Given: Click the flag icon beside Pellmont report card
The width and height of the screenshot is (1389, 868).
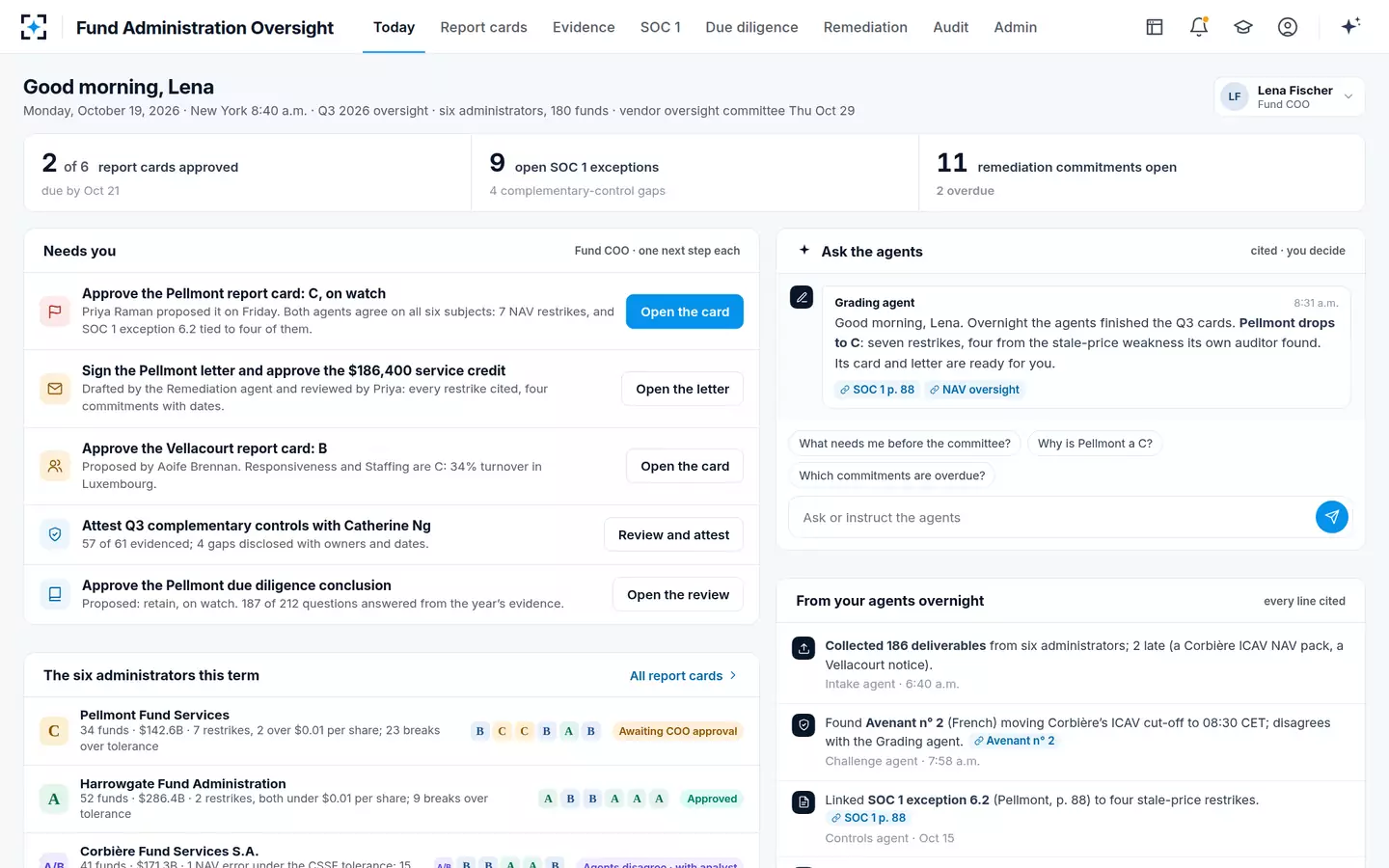Looking at the screenshot, I should [x=55, y=312].
